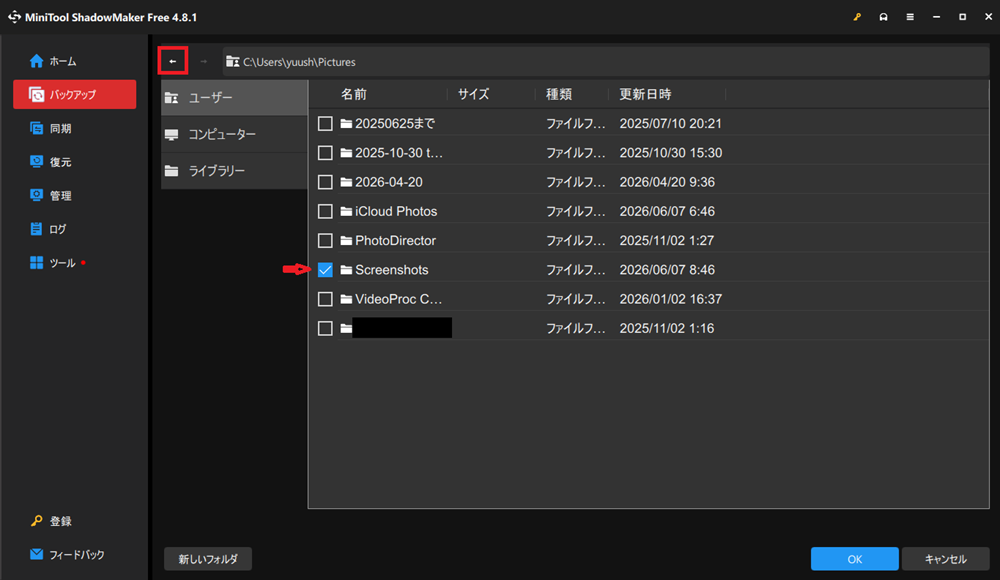This screenshot has height=580, width=1000.
Task: Check the VideoProc C… folder checkbox
Action: [x=325, y=299]
